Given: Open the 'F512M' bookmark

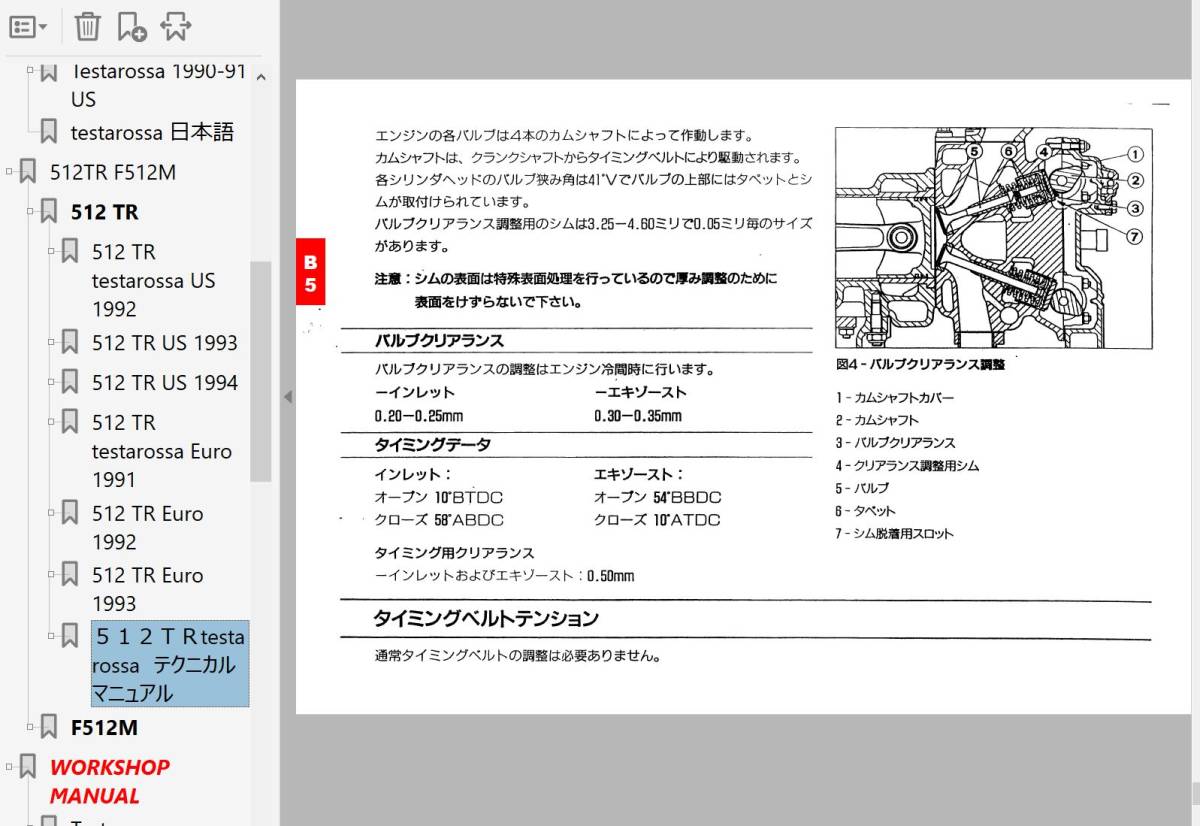Looking at the screenshot, I should 104,727.
